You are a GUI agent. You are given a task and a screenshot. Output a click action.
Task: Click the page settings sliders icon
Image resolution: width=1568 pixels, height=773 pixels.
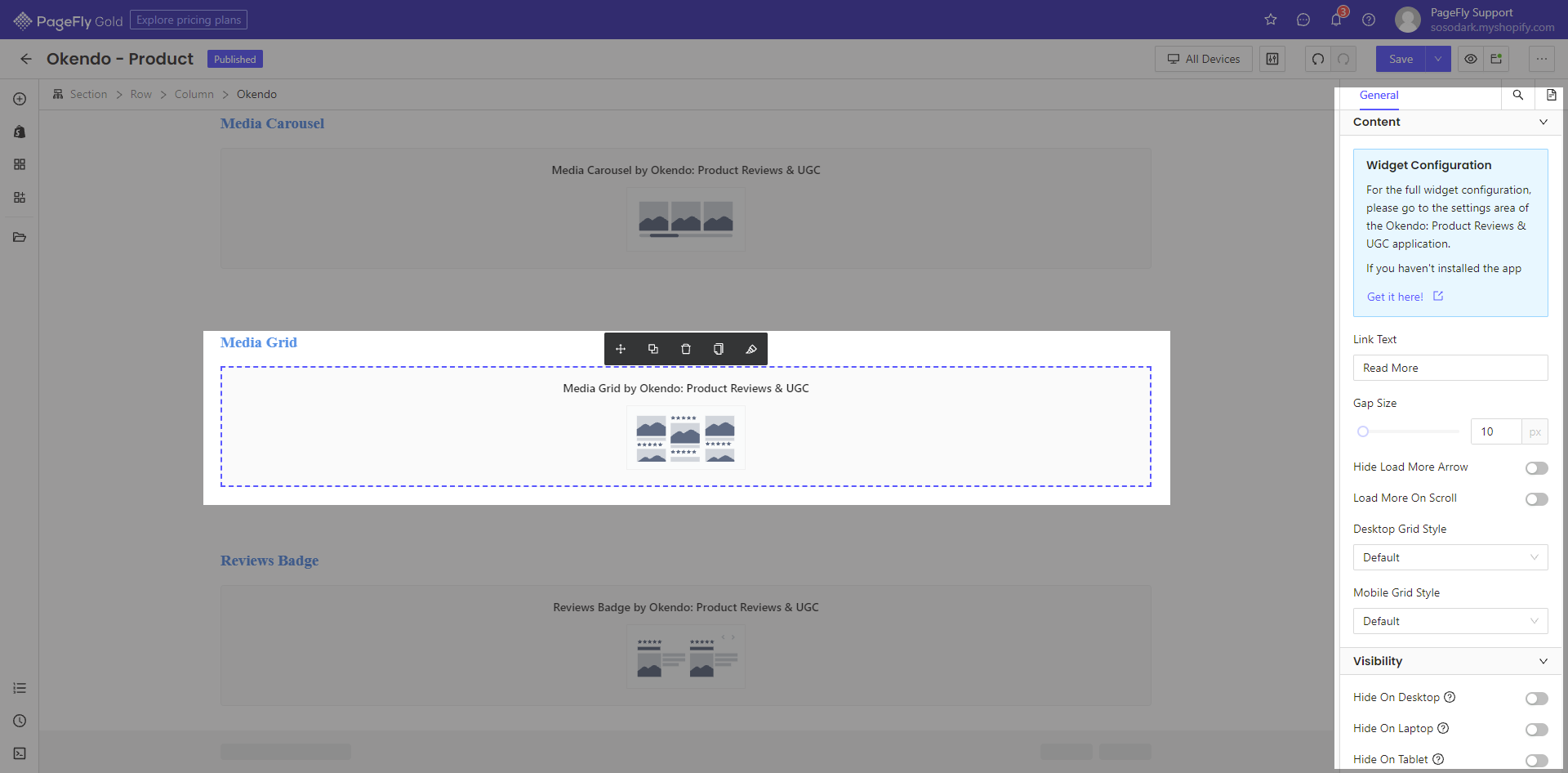(1272, 59)
